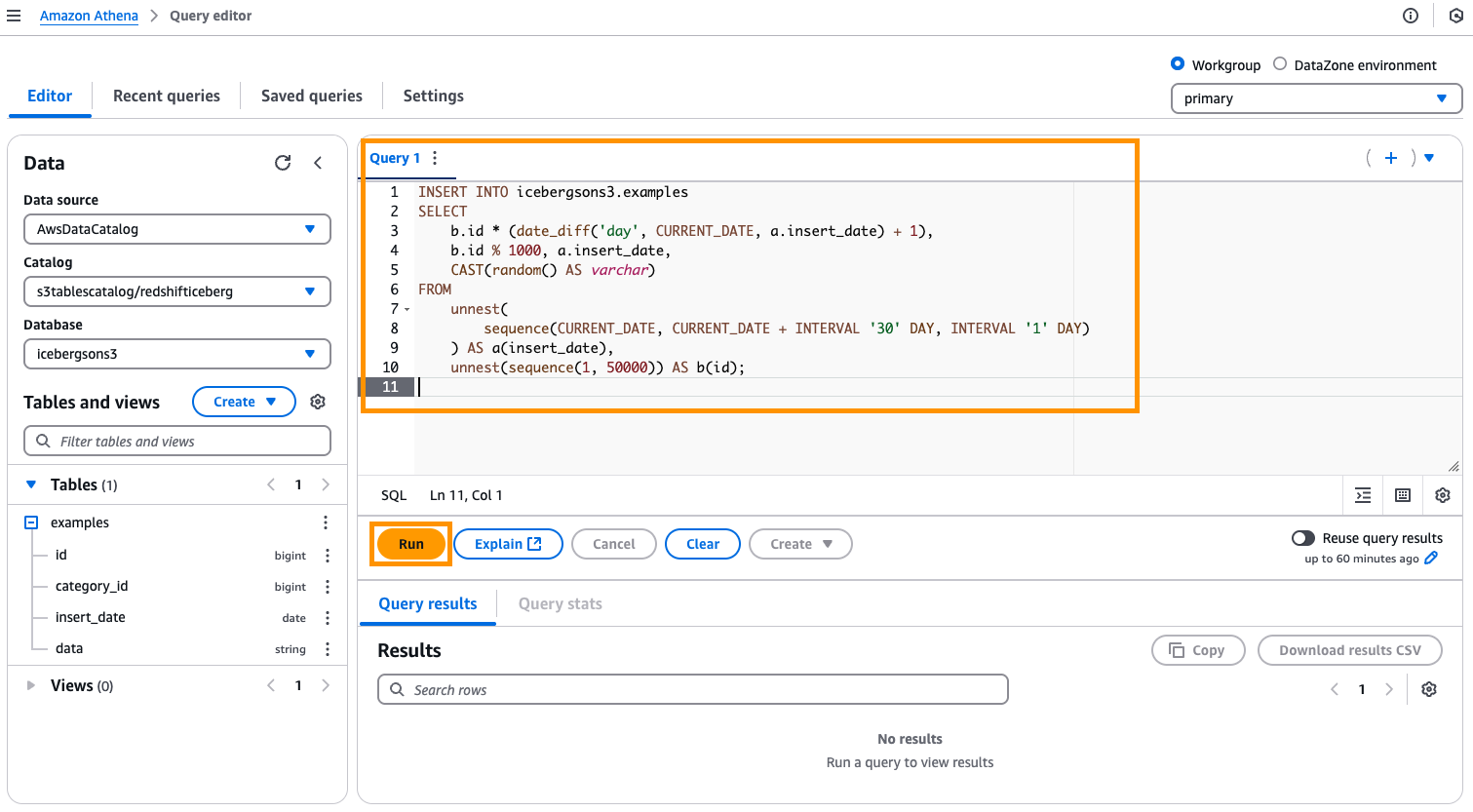Open the Database icebergsons3 dropdown
1473x812 pixels.
click(177, 354)
